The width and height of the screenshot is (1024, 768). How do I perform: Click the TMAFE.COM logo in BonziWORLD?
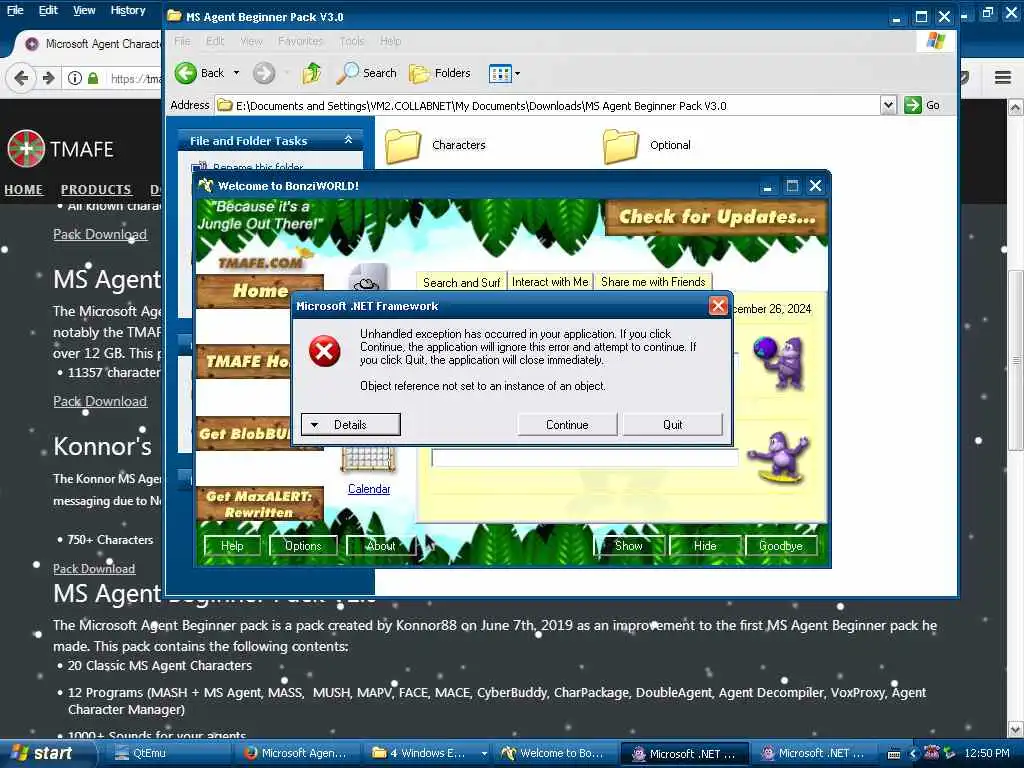[x=260, y=263]
